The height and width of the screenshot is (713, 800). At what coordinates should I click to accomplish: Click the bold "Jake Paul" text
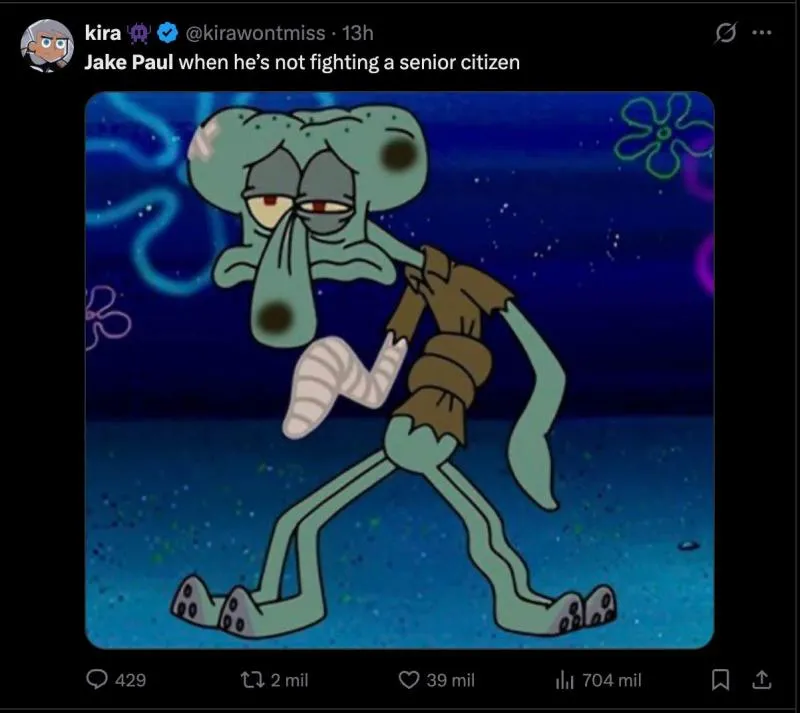(129, 63)
